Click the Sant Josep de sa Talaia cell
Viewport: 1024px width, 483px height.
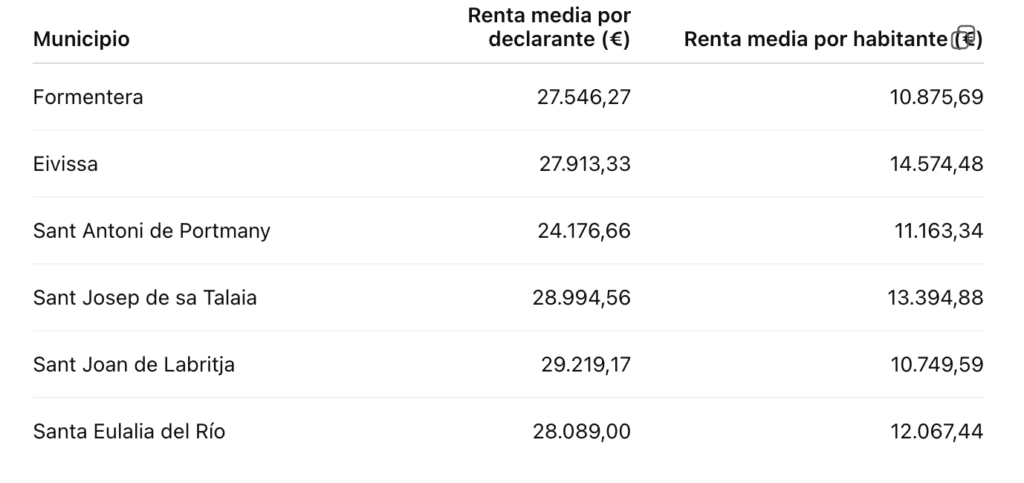point(145,298)
